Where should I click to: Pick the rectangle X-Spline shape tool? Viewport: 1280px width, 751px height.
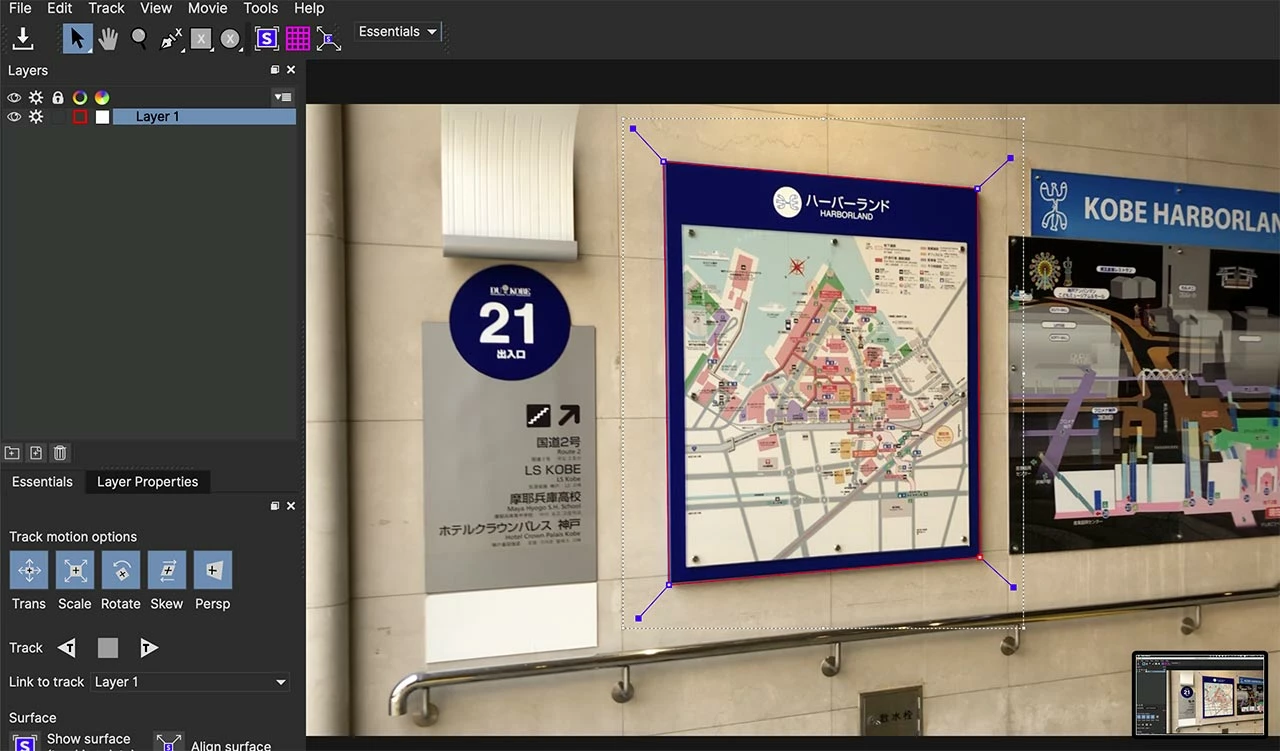[201, 39]
